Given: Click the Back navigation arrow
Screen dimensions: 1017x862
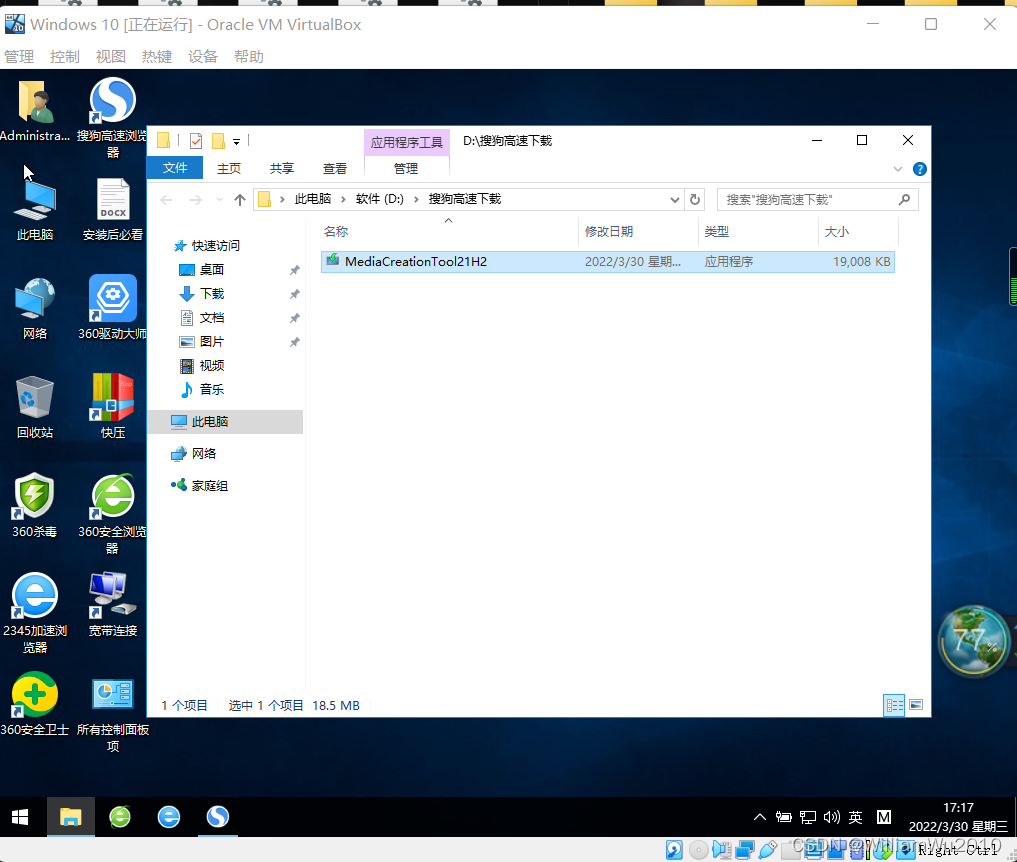Looking at the screenshot, I should coord(166,200).
